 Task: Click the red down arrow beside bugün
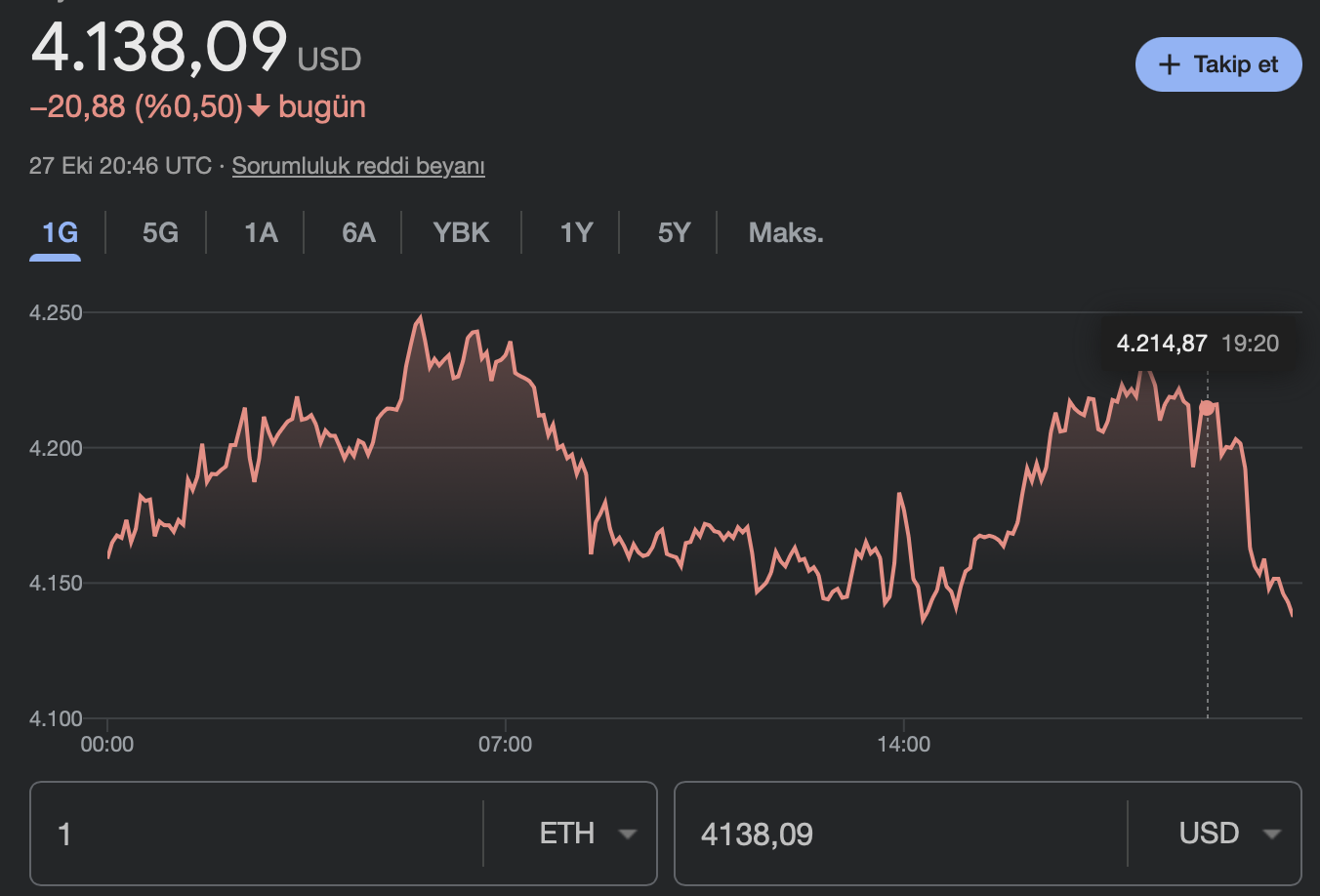coord(259,106)
